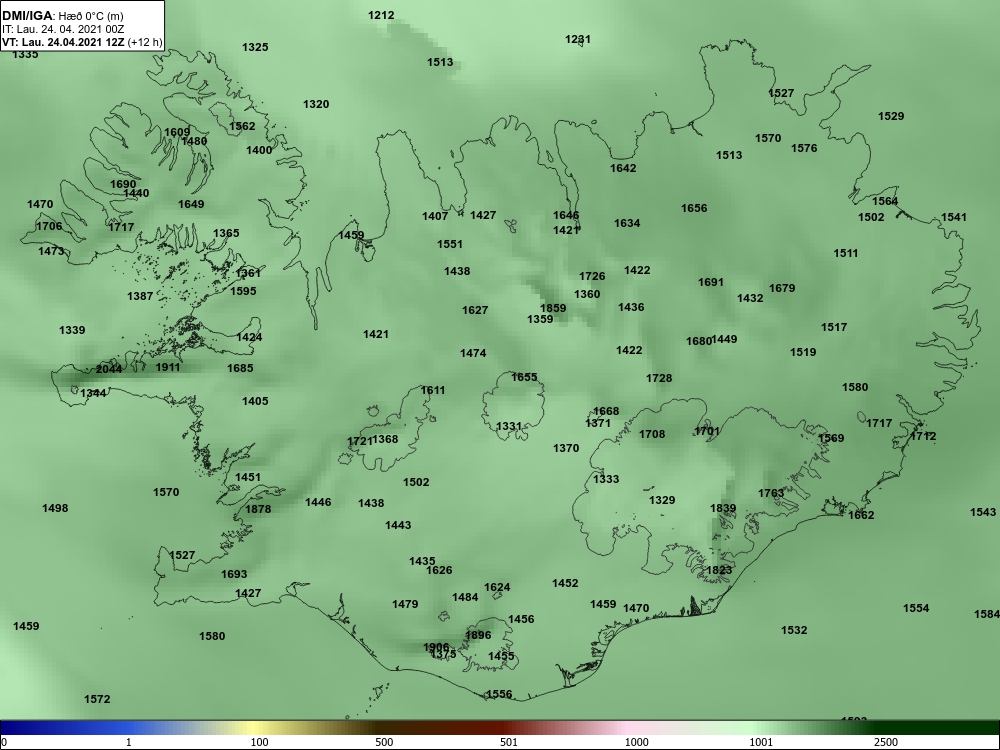The height and width of the screenshot is (750, 1000).
Task: Click the 2500 label on the color scale
Action: 885,742
